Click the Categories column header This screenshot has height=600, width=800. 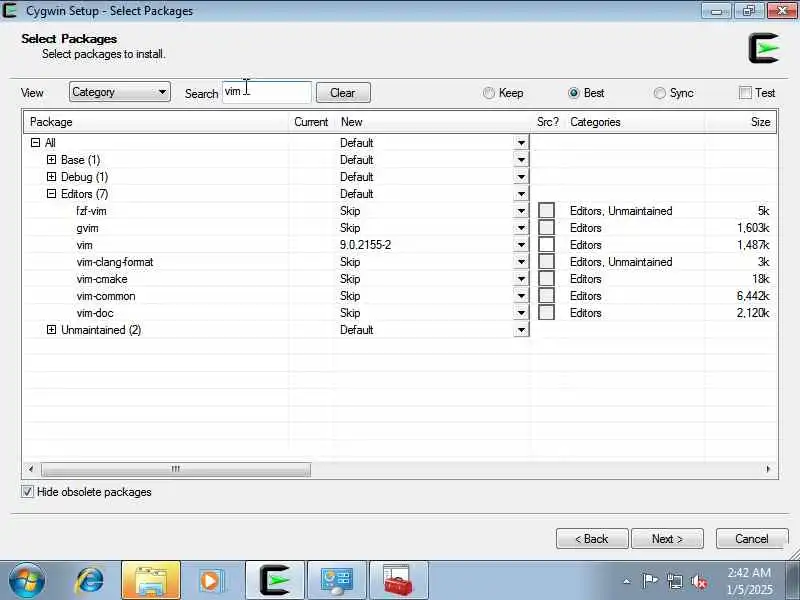pyautogui.click(x=635, y=122)
